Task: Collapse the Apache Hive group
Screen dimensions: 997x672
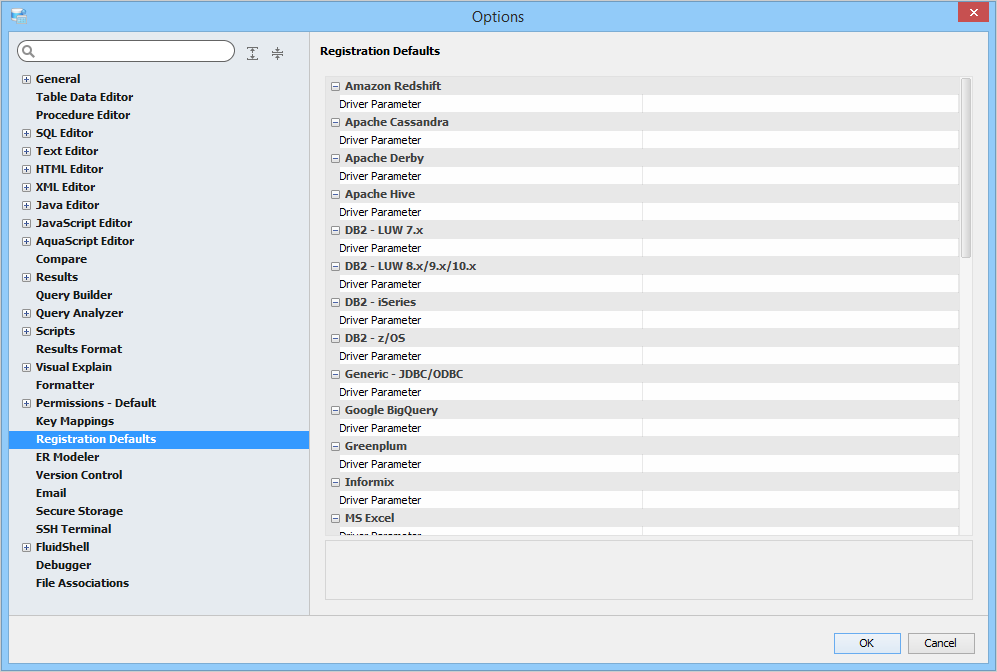Action: point(335,195)
